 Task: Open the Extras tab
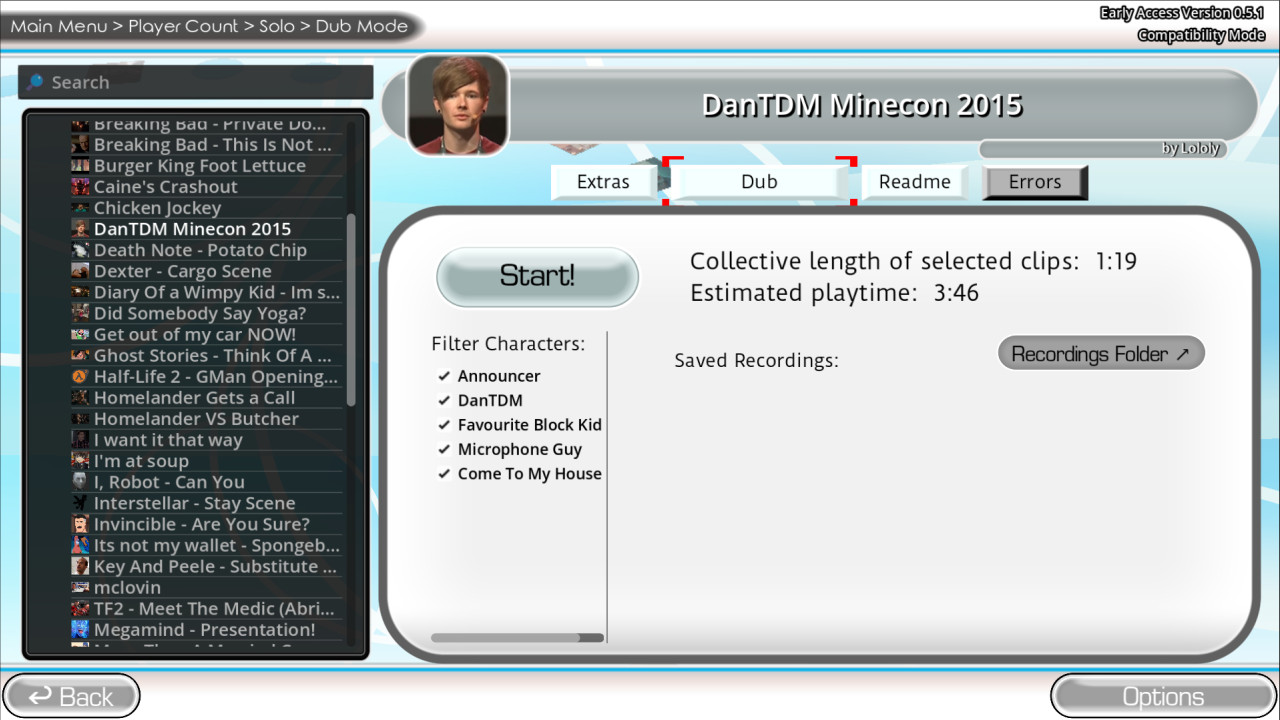click(603, 182)
